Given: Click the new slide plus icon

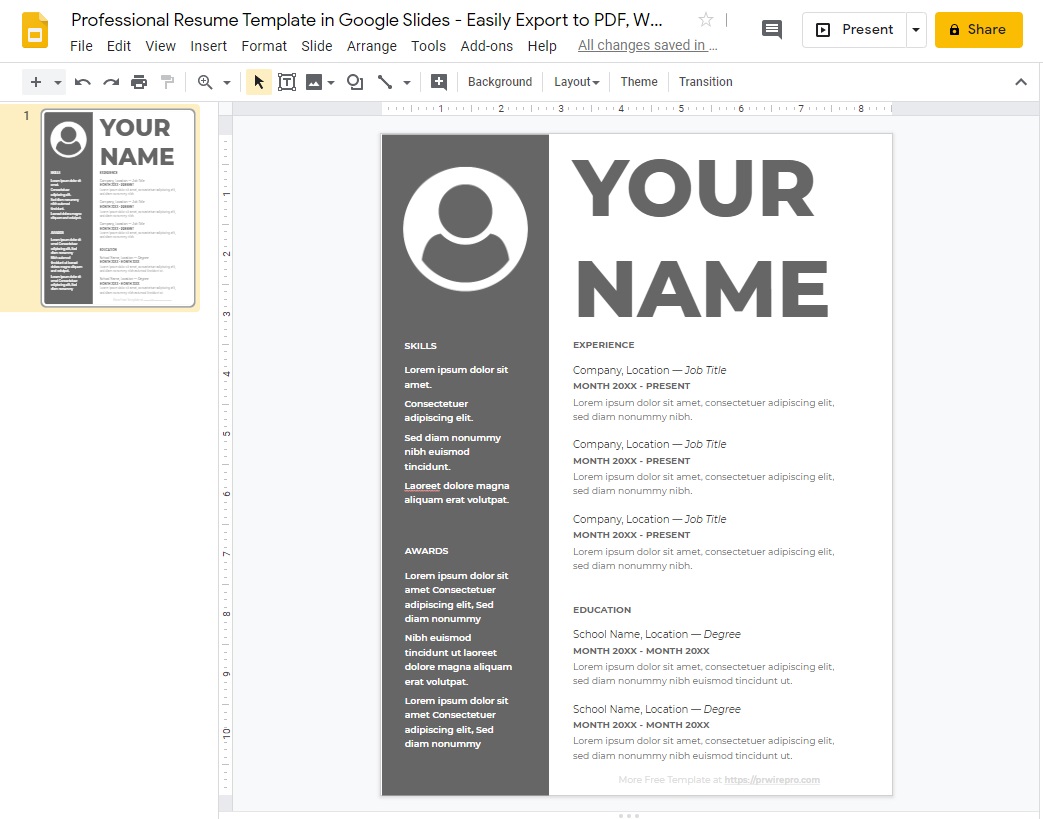Looking at the screenshot, I should [36, 82].
